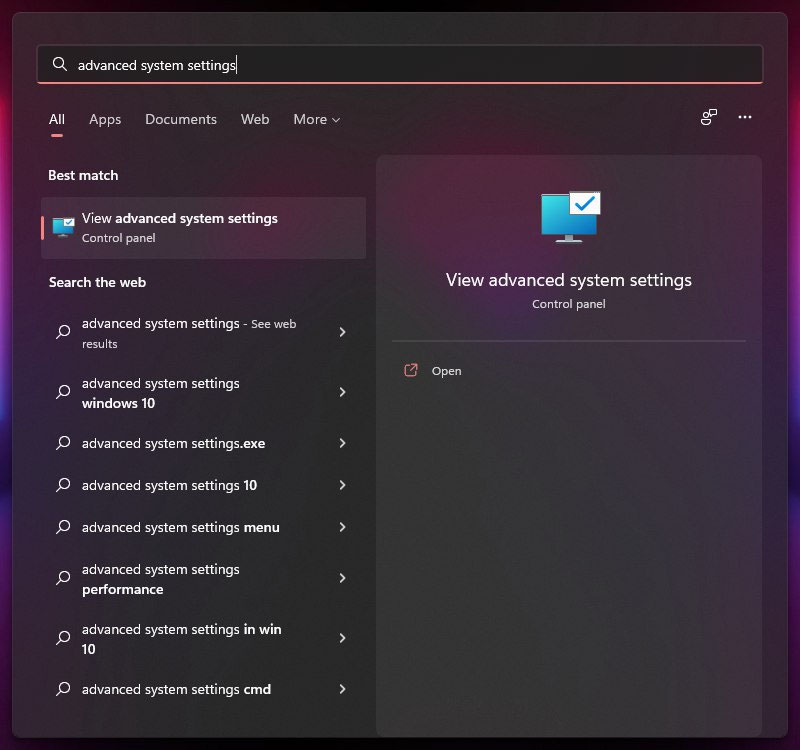
Task: Click the magnifier beside 'advanced system settings 10'
Action: (x=62, y=485)
